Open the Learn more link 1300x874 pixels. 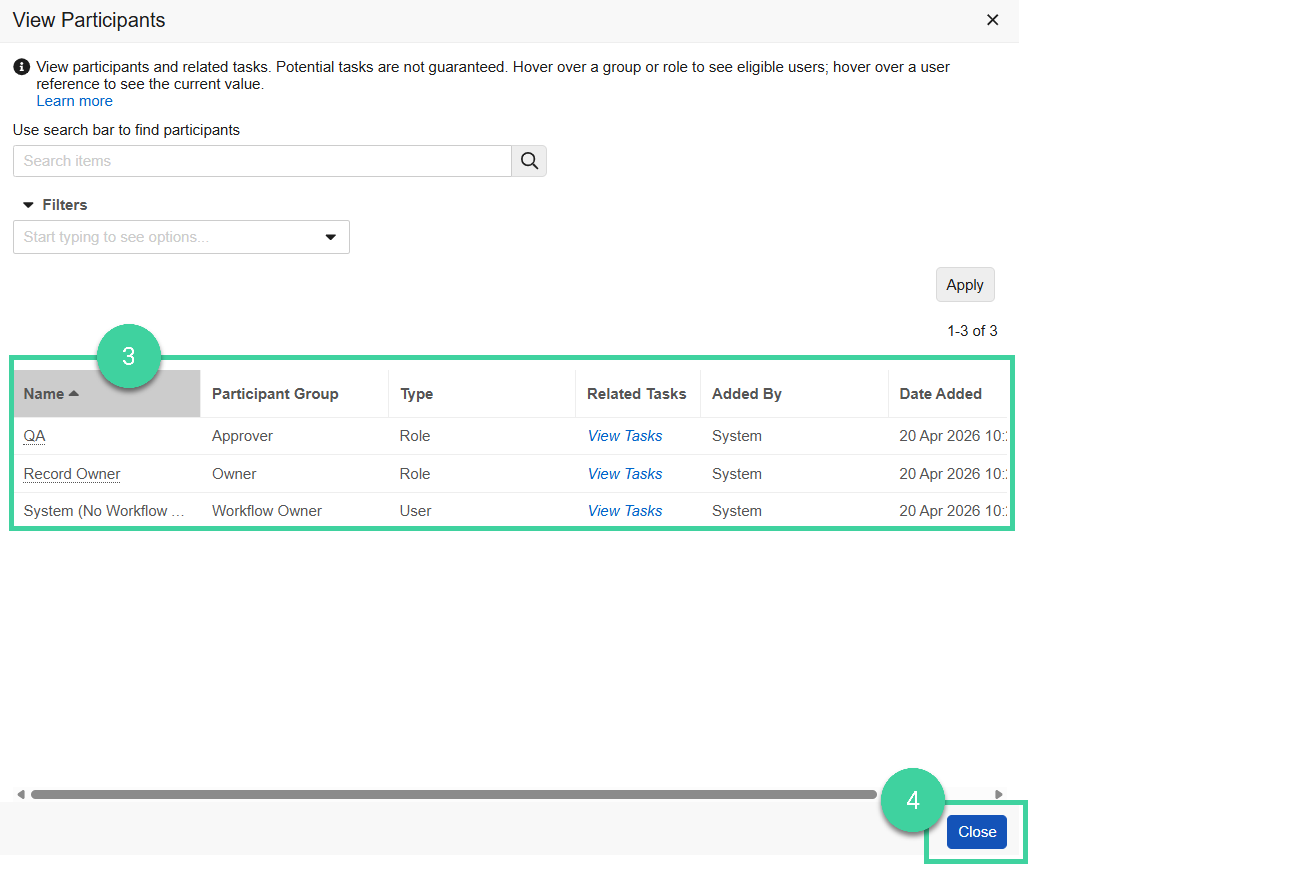[74, 101]
